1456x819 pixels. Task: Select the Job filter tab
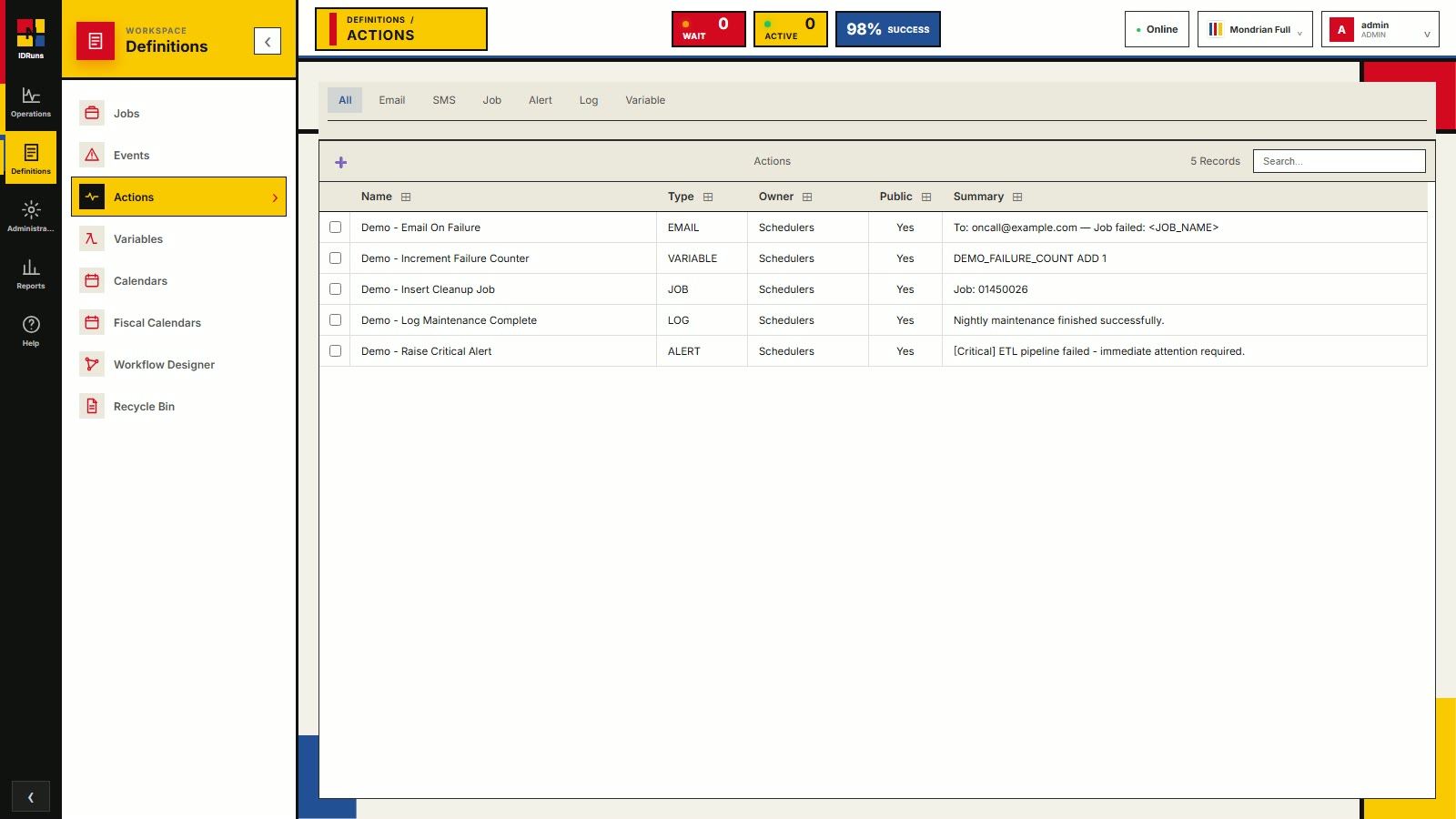492,100
